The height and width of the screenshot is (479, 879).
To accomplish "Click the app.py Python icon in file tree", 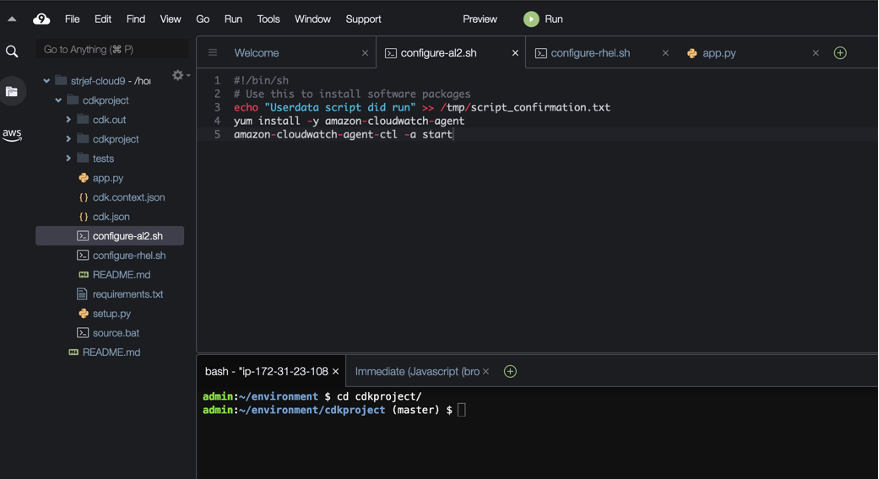I will click(84, 178).
